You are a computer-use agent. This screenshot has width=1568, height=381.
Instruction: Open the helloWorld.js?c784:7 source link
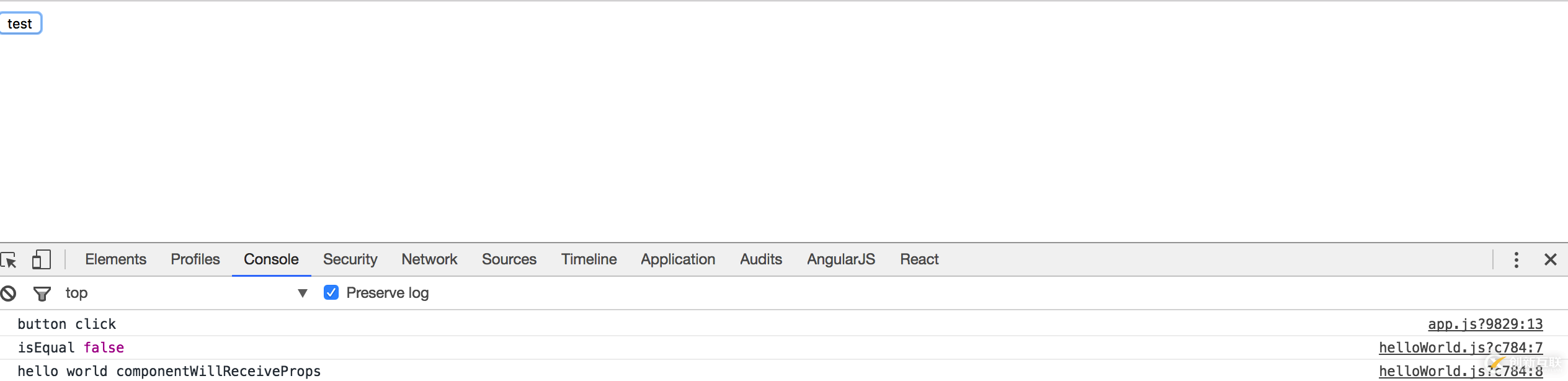[x=1461, y=347]
